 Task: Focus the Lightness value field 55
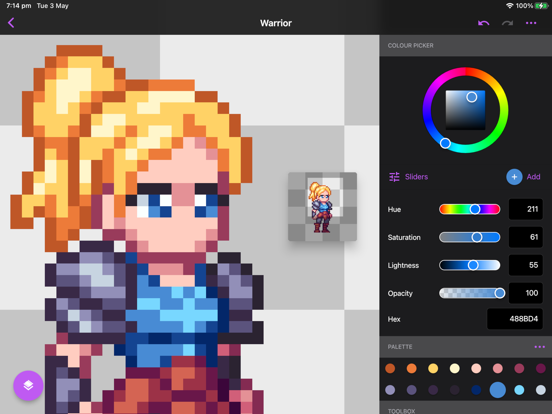(526, 265)
